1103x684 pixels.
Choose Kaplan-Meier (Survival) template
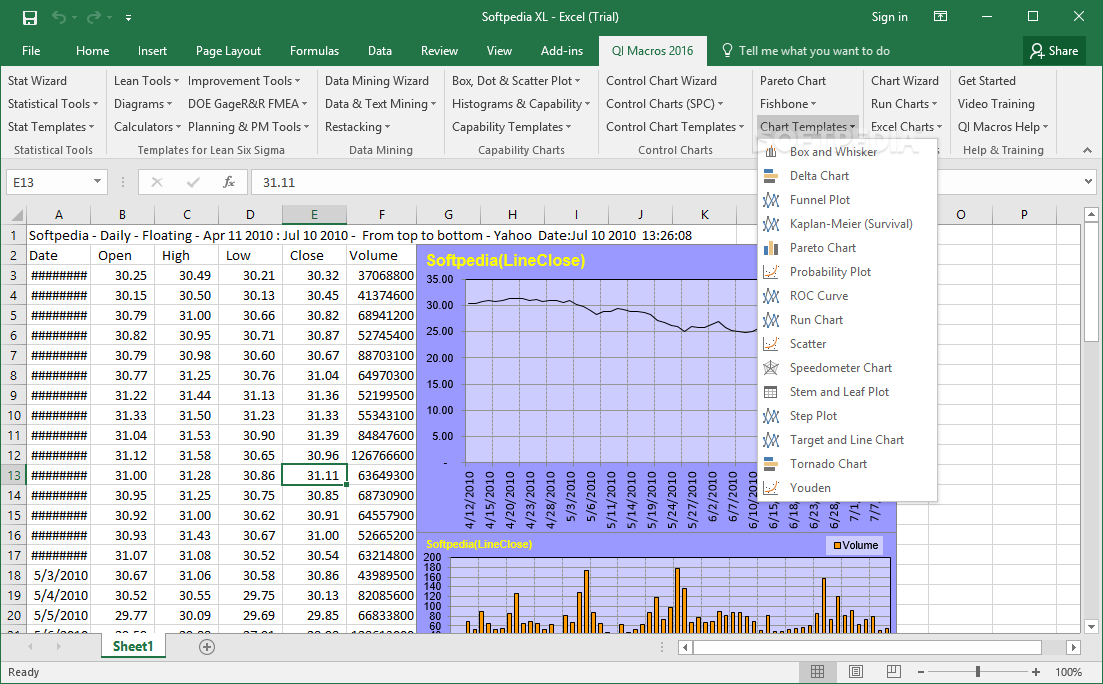tap(847, 224)
